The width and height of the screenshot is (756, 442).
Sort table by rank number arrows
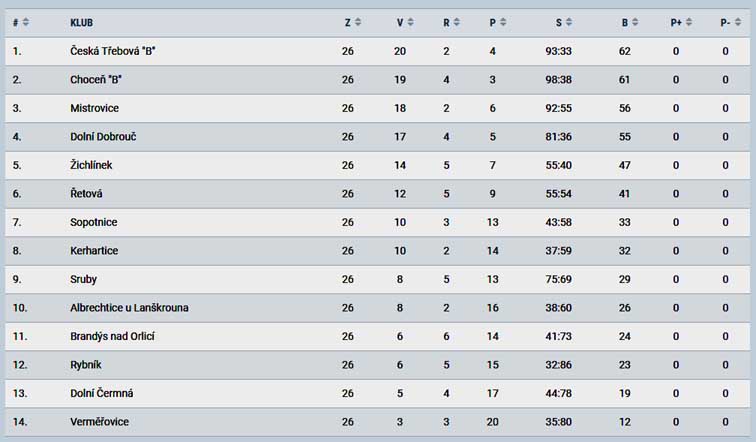26,22
